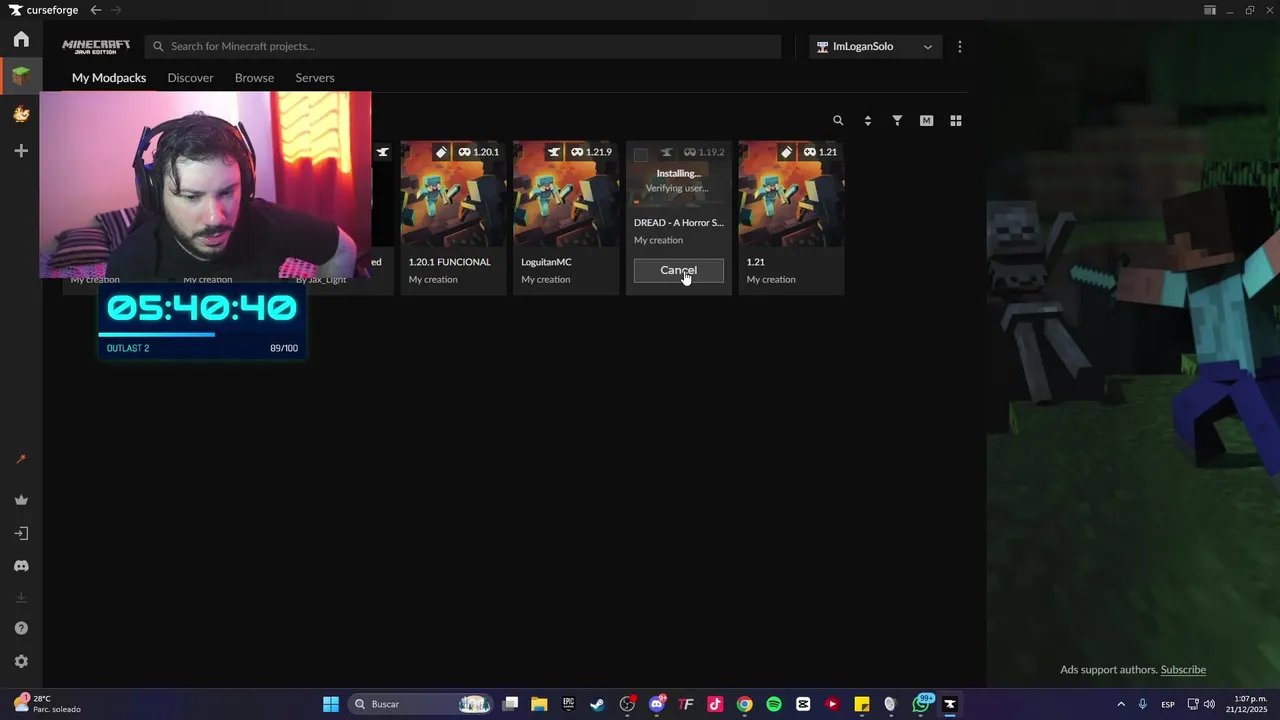The image size is (1280, 720).
Task: Add a new game with the plus icon
Action: pyautogui.click(x=21, y=151)
